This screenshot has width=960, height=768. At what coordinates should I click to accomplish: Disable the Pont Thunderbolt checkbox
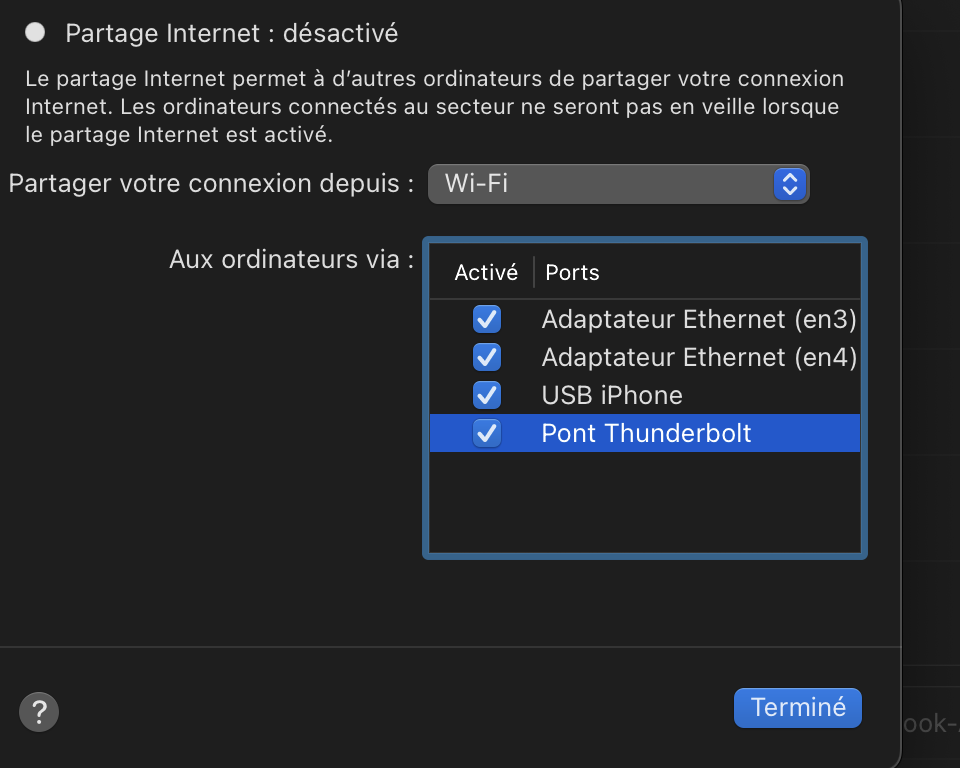(487, 433)
